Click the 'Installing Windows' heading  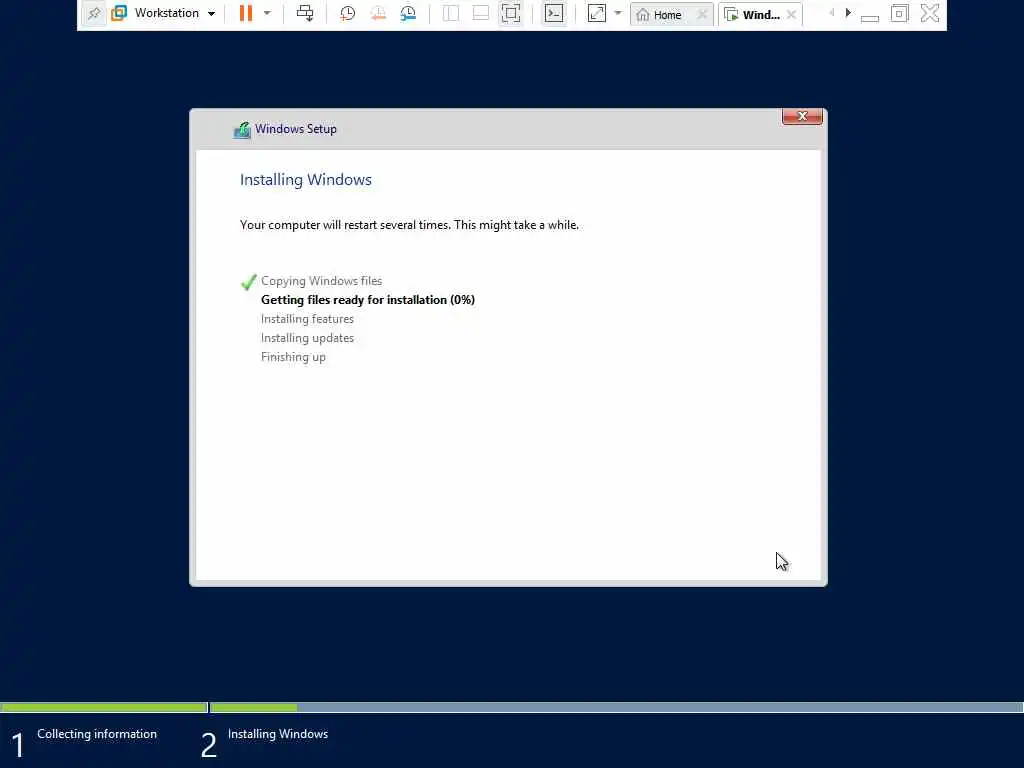pyautogui.click(x=306, y=180)
